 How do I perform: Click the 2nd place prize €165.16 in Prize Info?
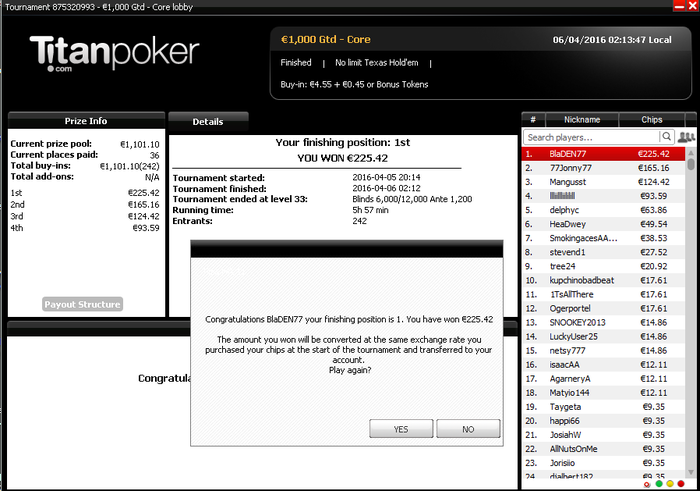[x=143, y=205]
